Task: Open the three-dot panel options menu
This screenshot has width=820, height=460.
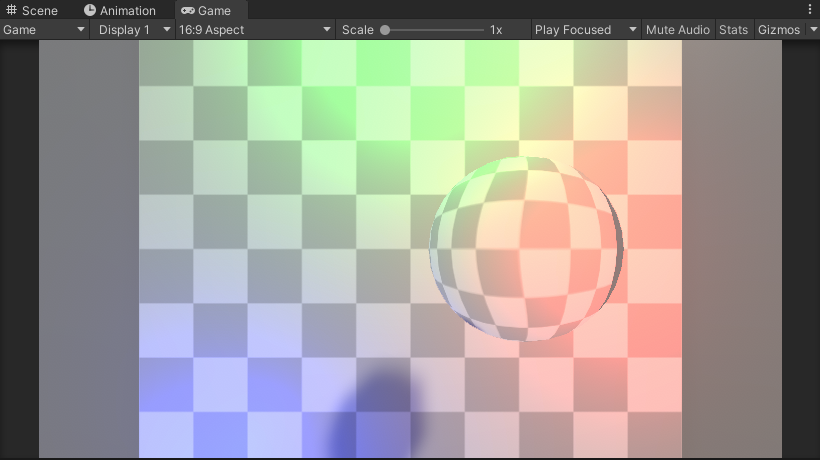Action: tap(810, 9)
